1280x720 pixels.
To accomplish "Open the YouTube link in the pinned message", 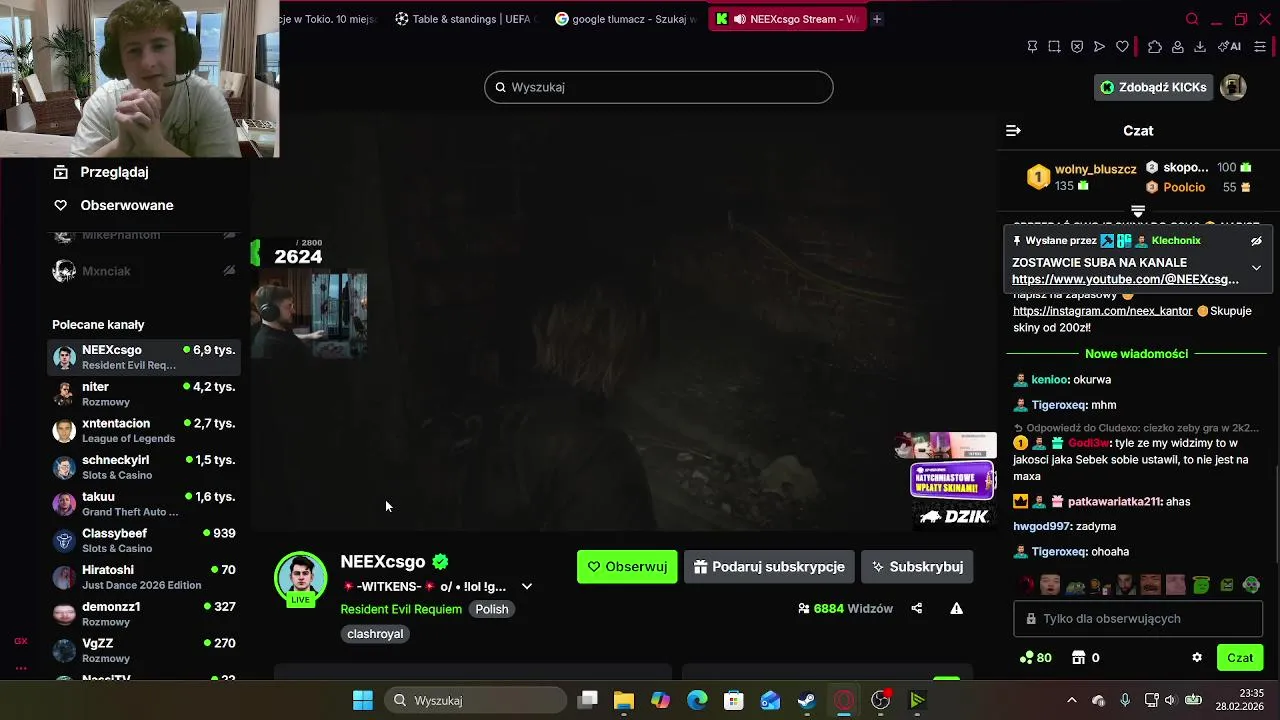I will click(x=1125, y=280).
